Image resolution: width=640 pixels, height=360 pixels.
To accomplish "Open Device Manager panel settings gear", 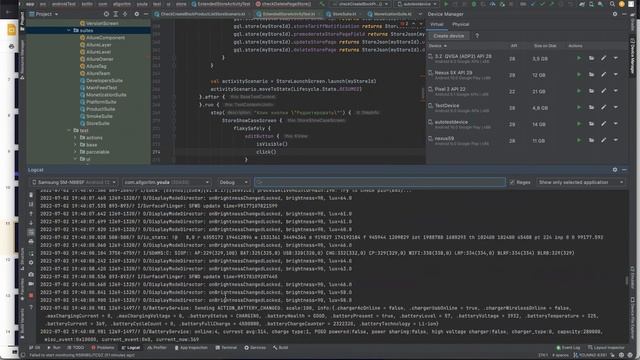I will point(615,14).
